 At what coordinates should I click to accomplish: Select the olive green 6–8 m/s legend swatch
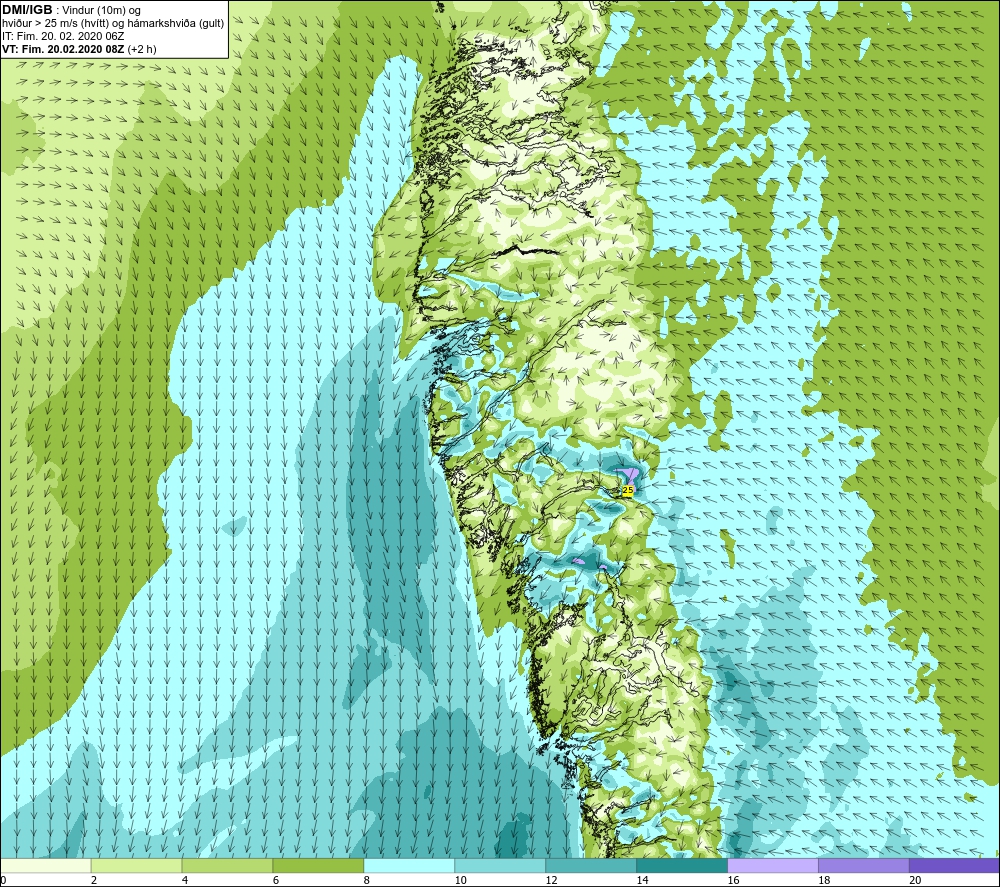318,865
